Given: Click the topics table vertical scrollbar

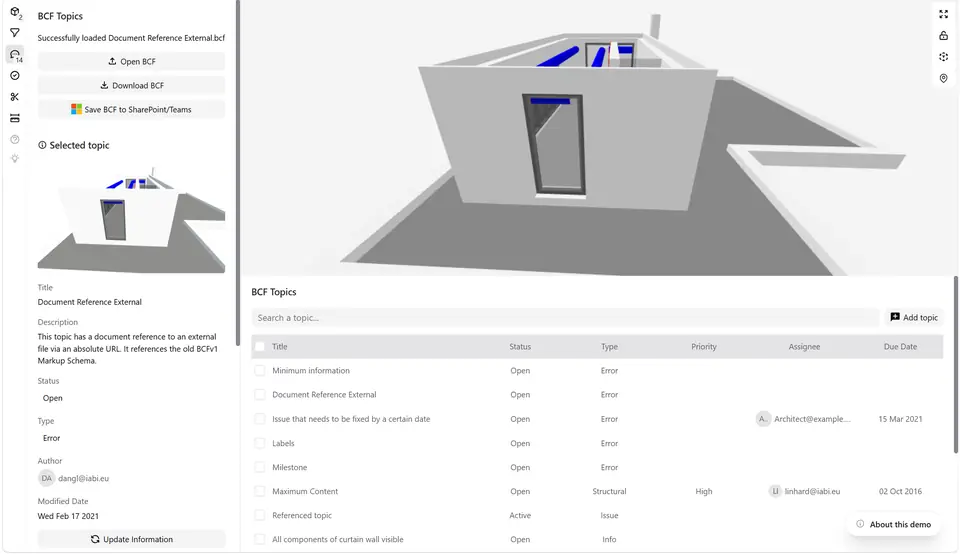Looking at the screenshot, I should click(x=956, y=364).
